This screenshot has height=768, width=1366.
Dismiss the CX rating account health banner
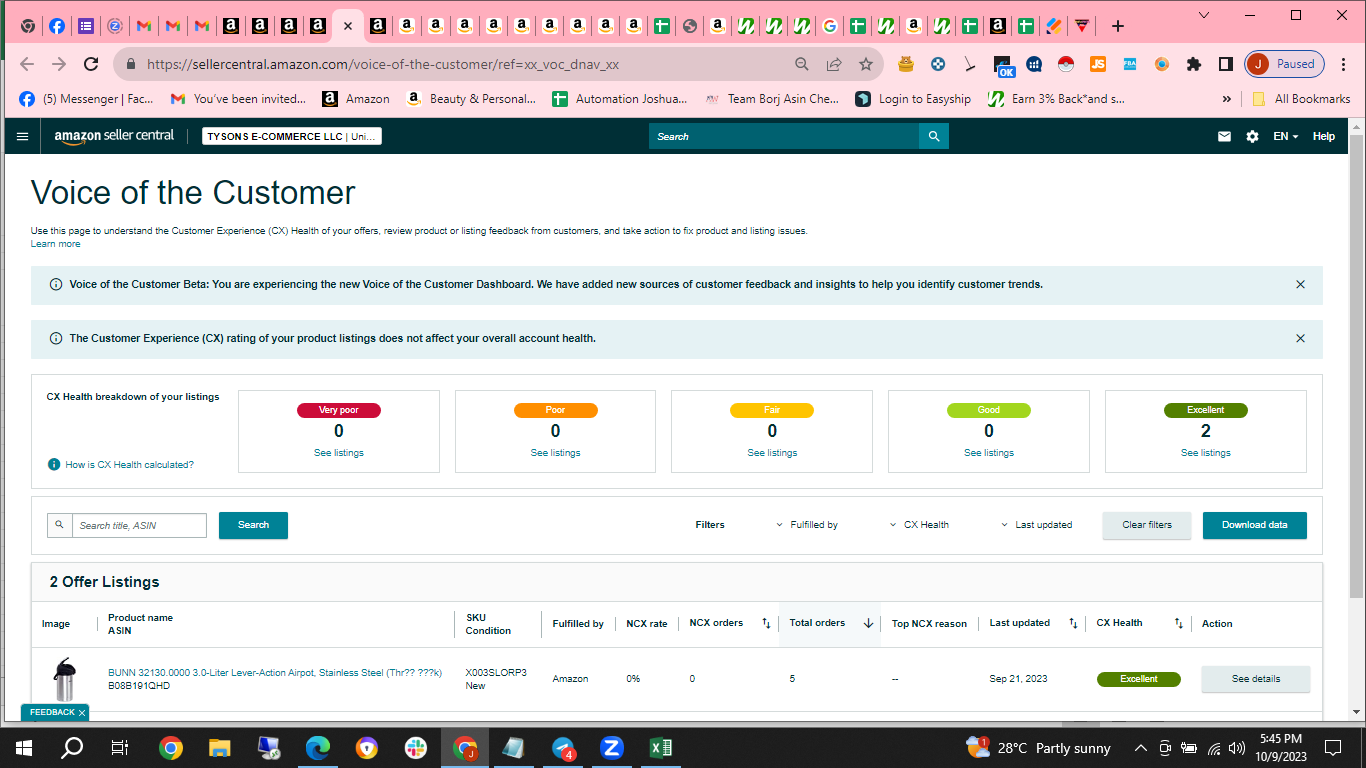coord(1300,338)
